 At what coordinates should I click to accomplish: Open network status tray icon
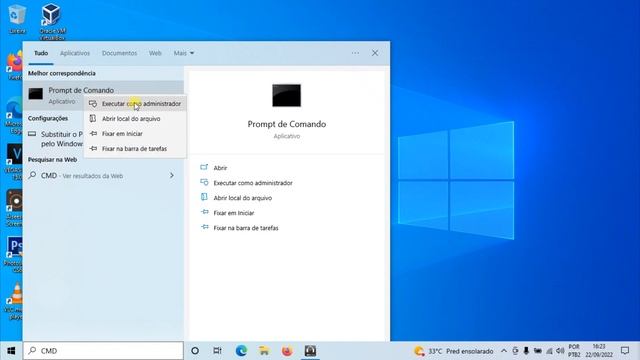pyautogui.click(x=549, y=351)
